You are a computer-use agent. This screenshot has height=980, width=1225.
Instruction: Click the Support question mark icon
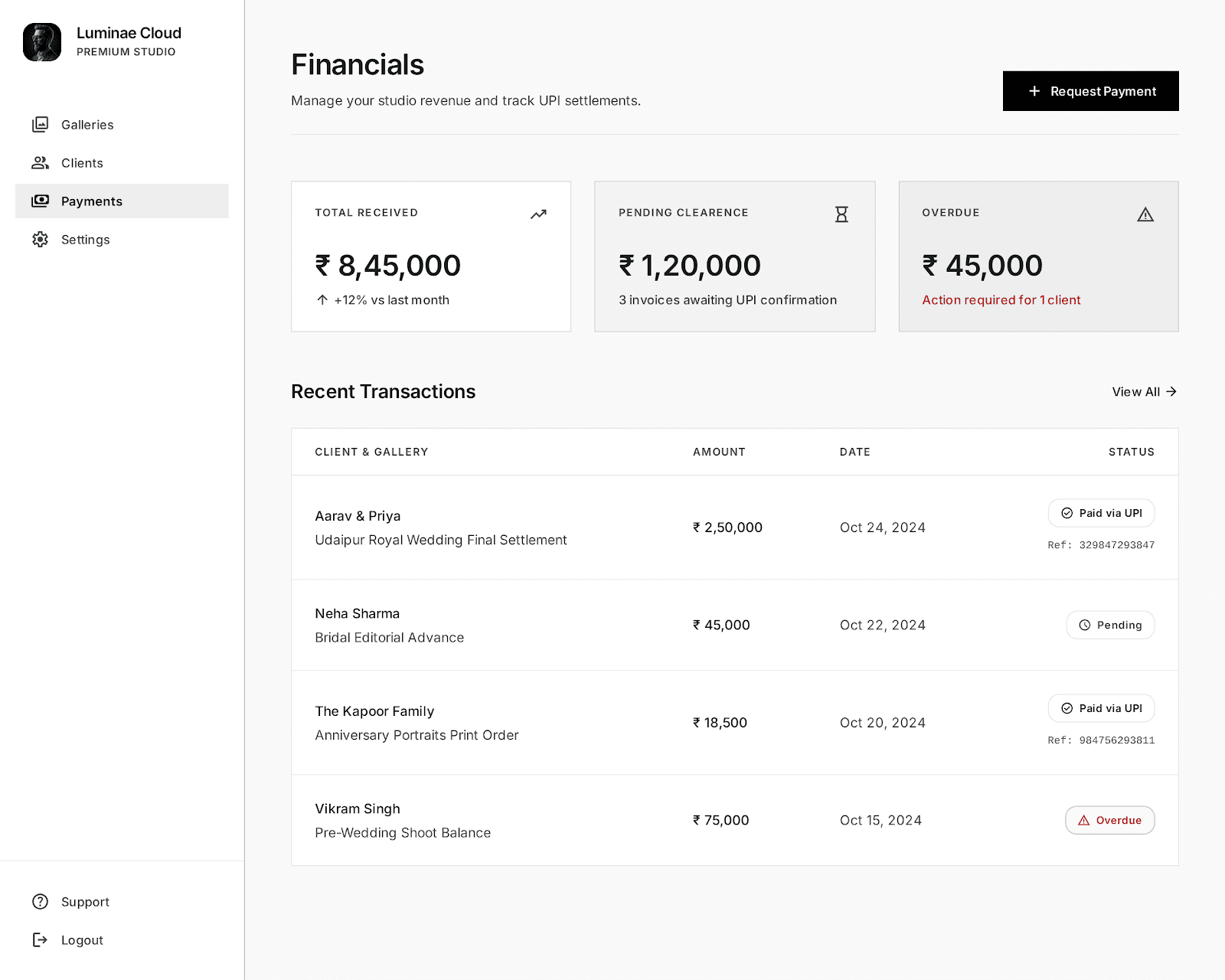click(x=41, y=902)
